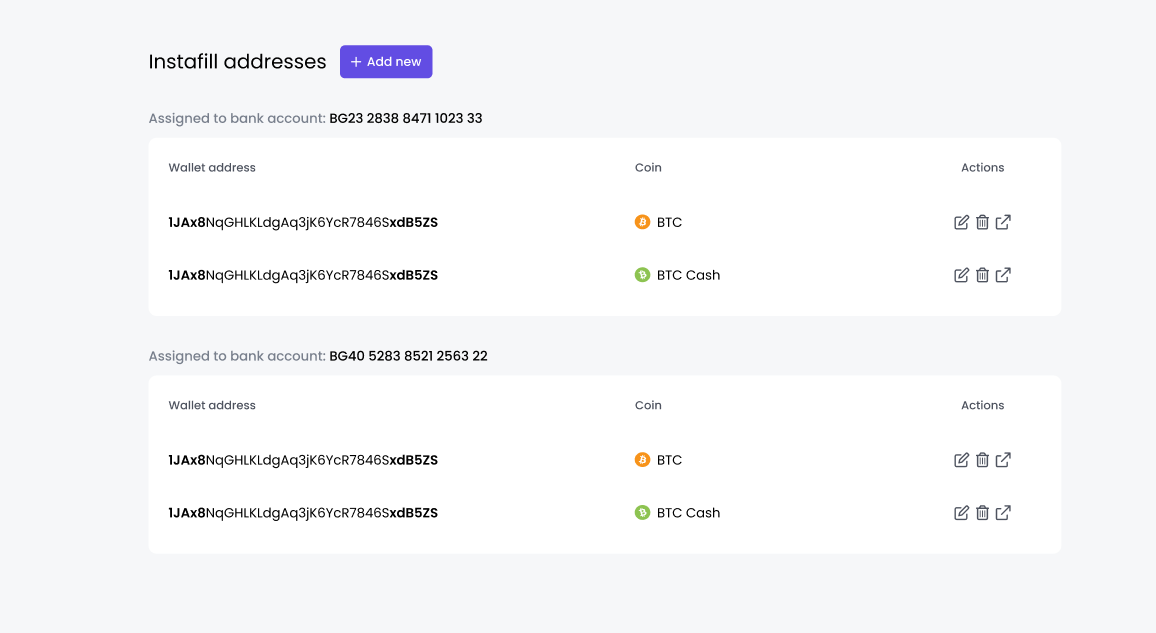
Task: Open external link for BG40 BTC address
Action: pyautogui.click(x=1003, y=461)
